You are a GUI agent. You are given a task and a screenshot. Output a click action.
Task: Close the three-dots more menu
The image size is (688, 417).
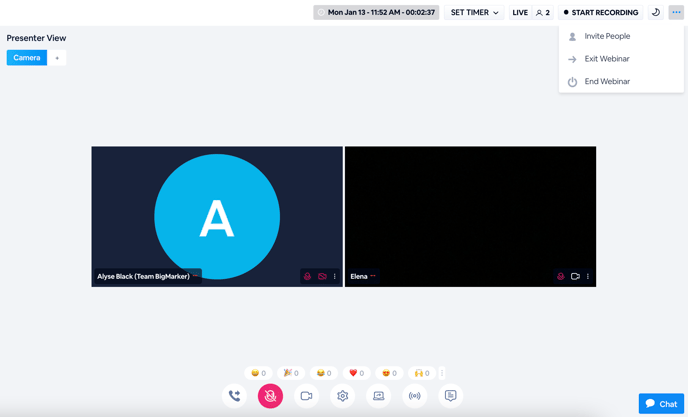(676, 12)
